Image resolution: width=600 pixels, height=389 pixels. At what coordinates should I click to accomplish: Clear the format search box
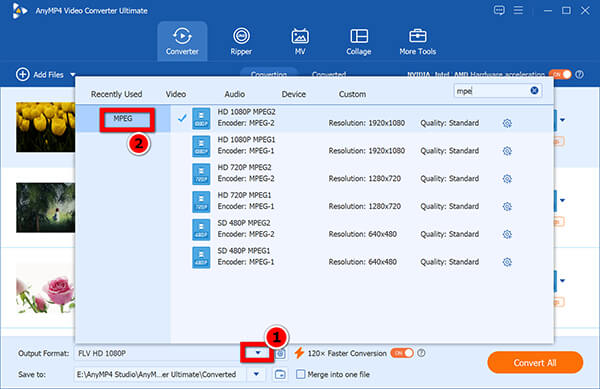(534, 91)
